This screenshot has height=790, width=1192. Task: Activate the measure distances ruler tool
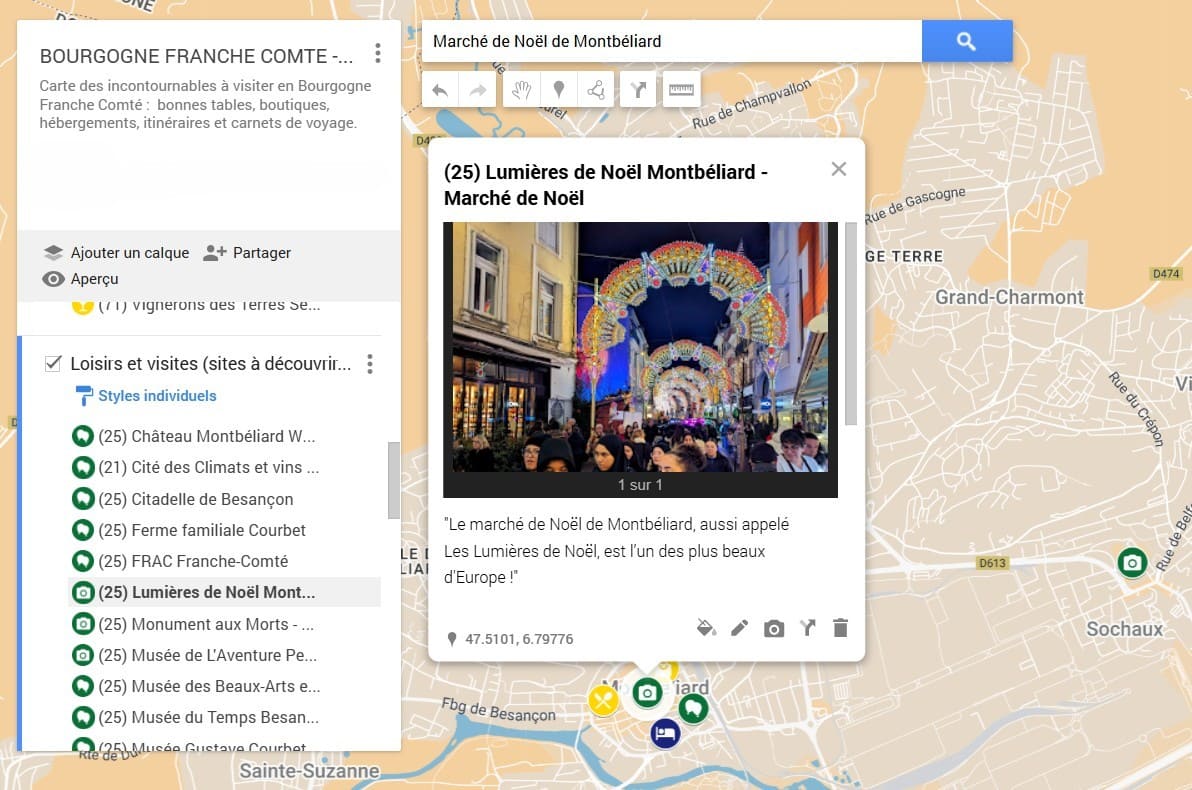[681, 89]
